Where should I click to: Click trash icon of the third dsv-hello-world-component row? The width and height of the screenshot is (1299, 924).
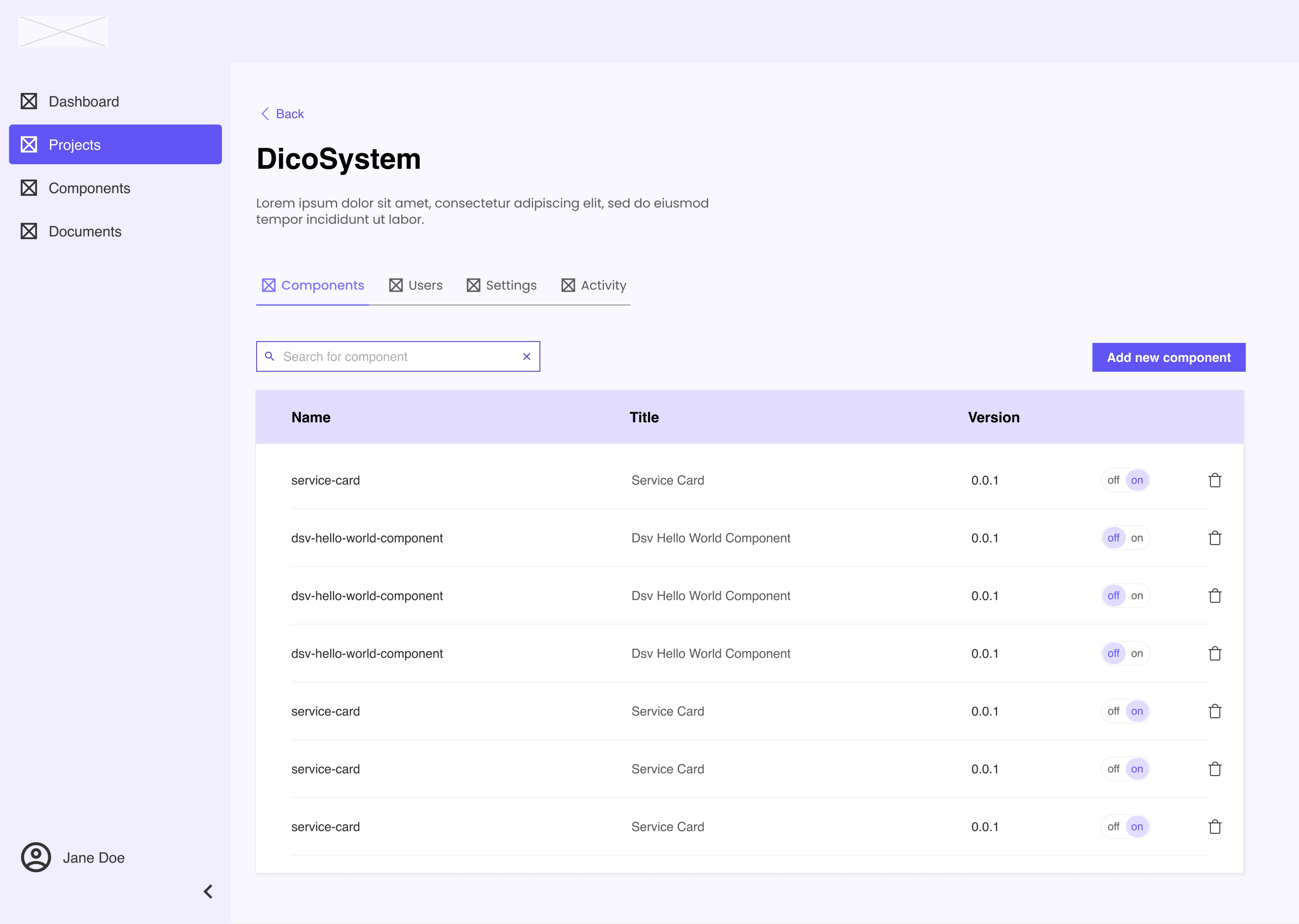click(x=1215, y=653)
